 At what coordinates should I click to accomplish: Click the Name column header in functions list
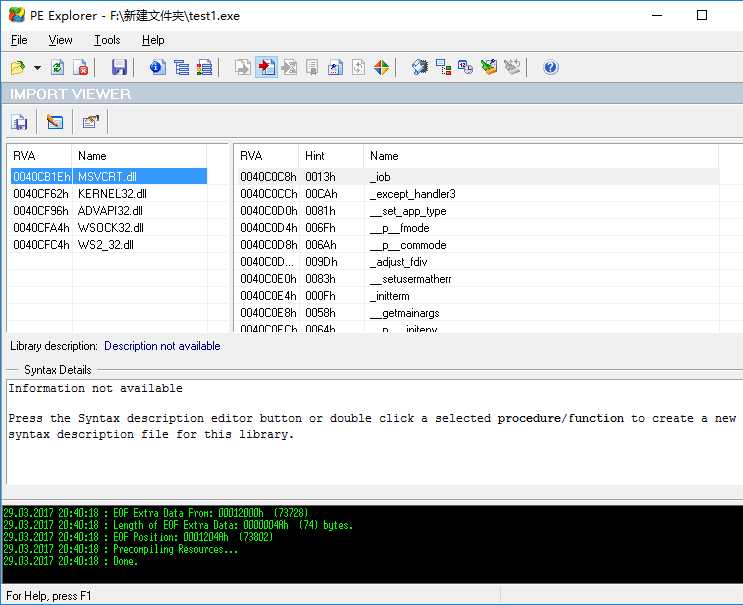[541, 156]
